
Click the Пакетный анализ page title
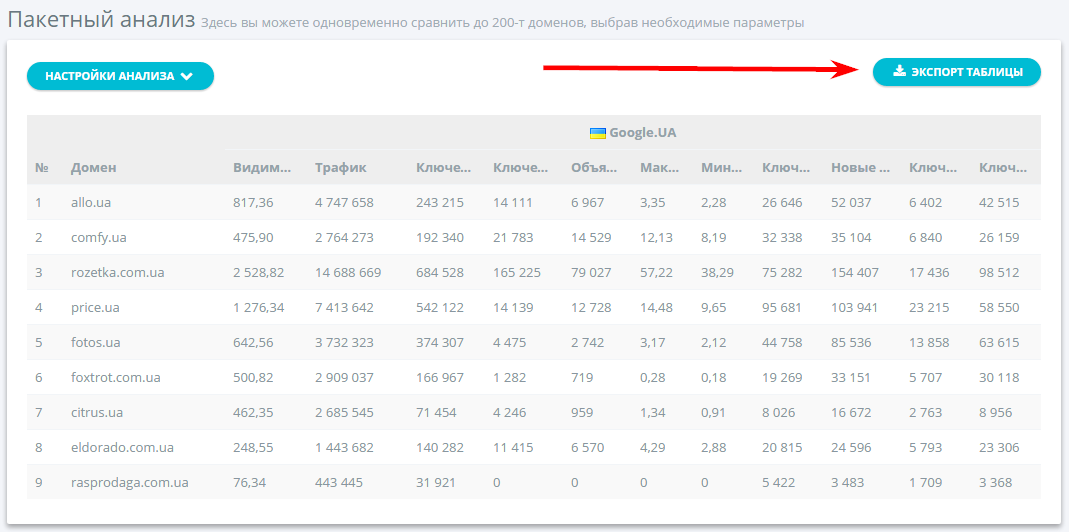(101, 20)
